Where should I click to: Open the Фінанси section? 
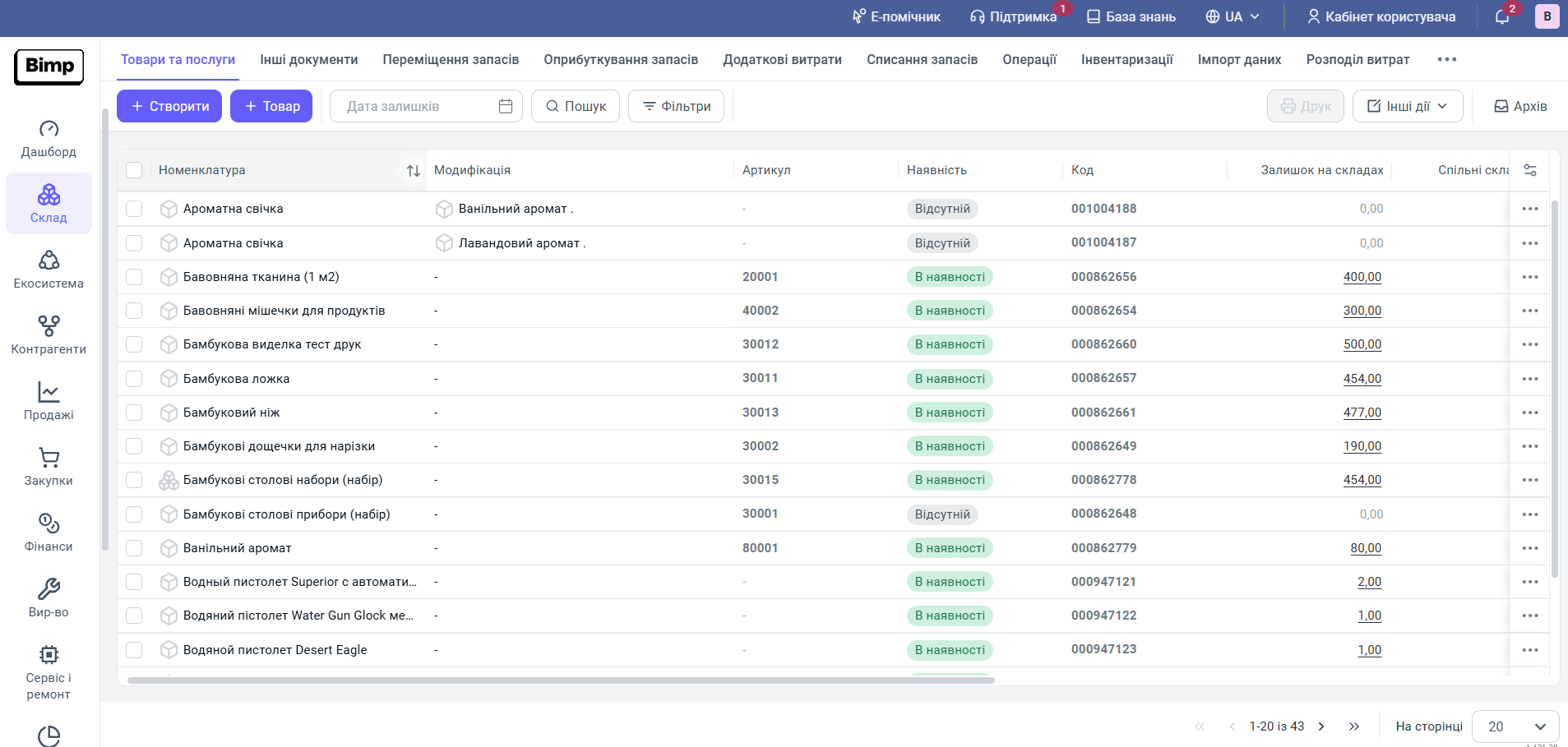click(x=49, y=533)
